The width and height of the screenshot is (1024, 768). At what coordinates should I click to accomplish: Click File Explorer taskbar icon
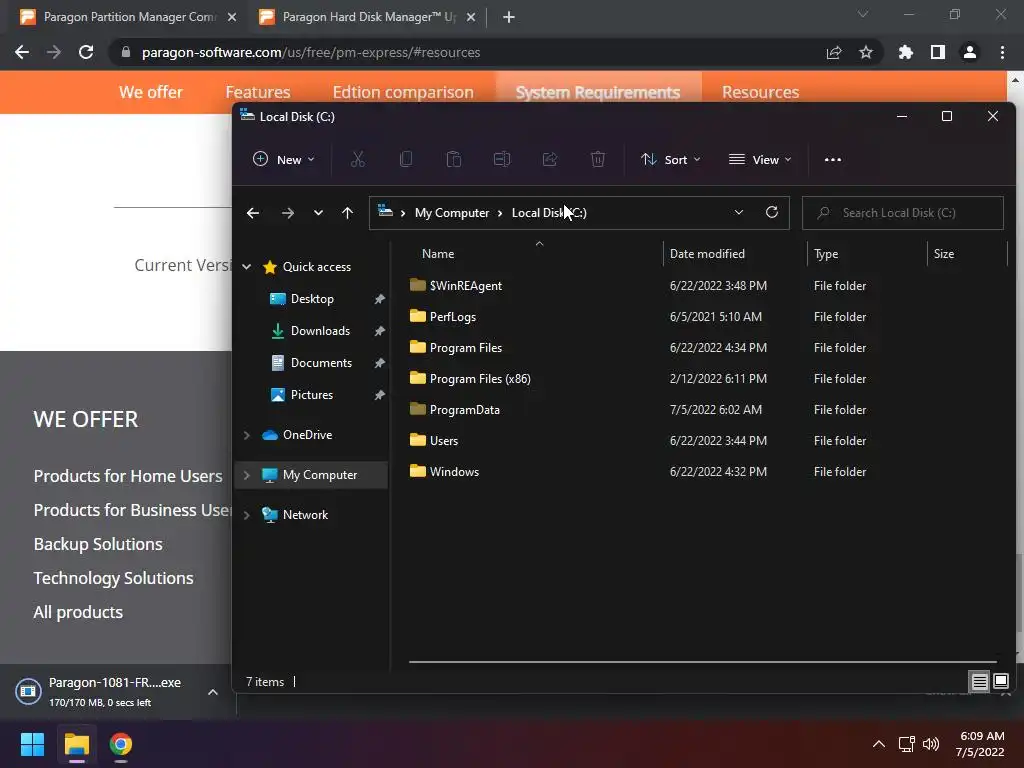tap(76, 744)
